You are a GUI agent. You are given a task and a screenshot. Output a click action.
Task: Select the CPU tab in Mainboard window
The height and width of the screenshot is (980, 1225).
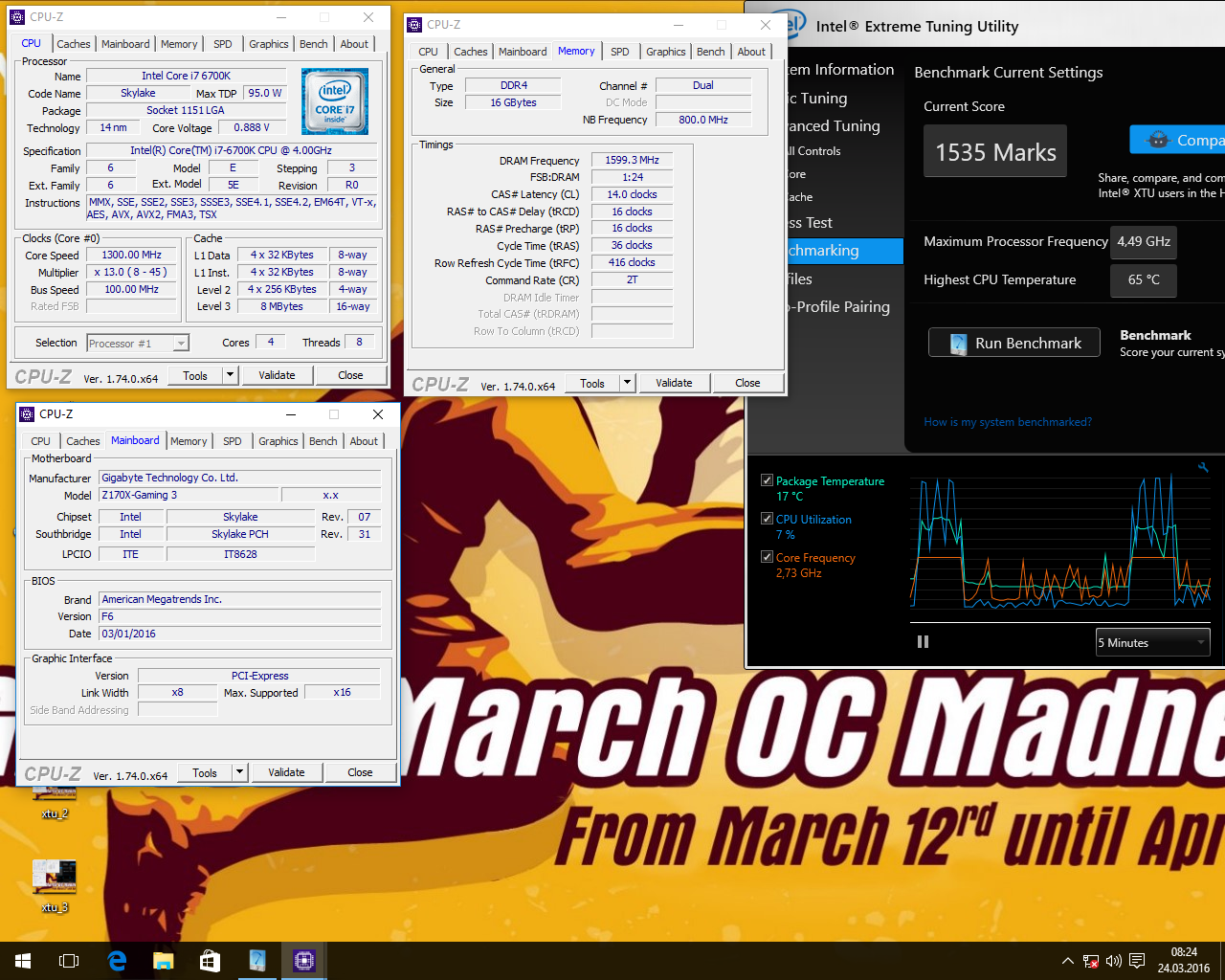[40, 441]
